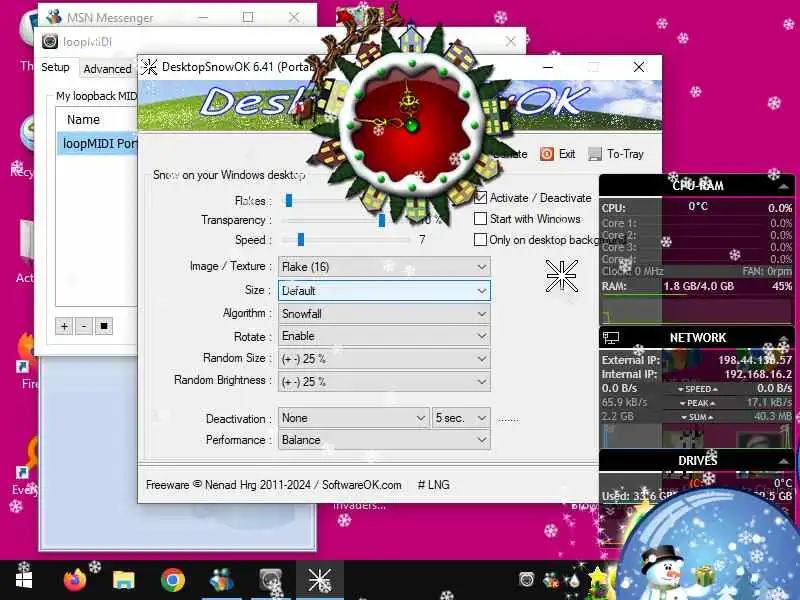
Task: Switch to MSN Messenger in the taskbar
Action: [221, 580]
